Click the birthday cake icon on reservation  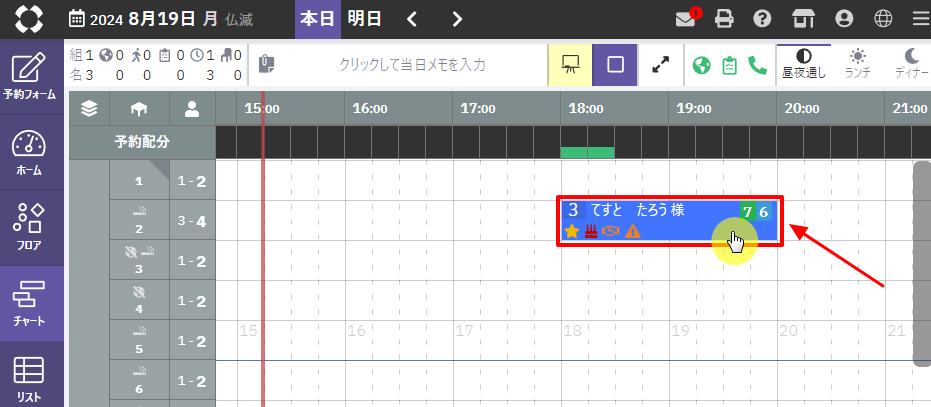(x=590, y=231)
